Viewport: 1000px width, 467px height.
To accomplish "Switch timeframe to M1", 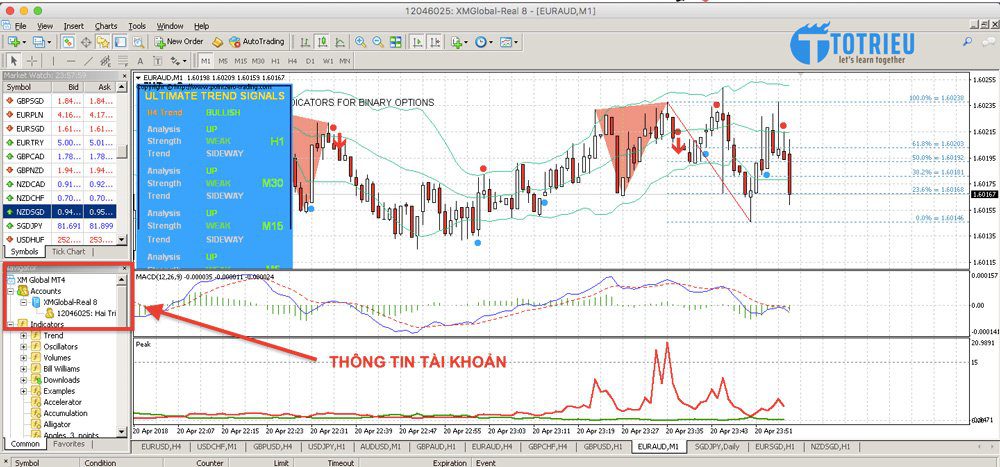I will 205,61.
